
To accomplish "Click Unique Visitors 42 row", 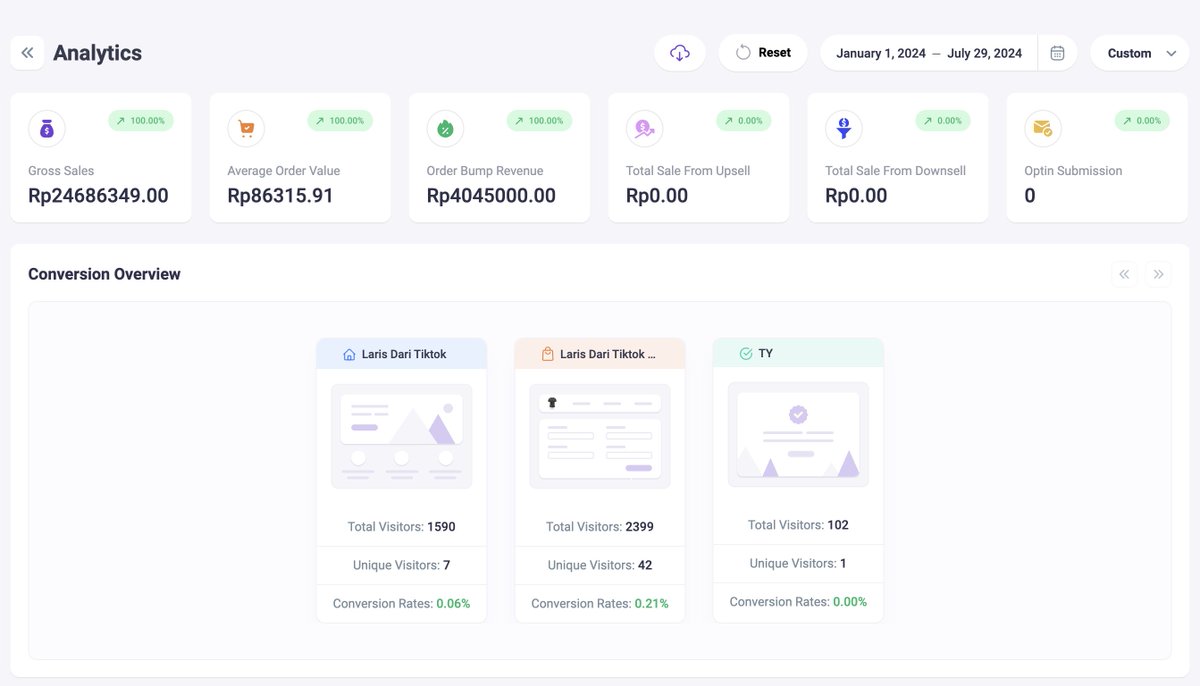I will 600,565.
